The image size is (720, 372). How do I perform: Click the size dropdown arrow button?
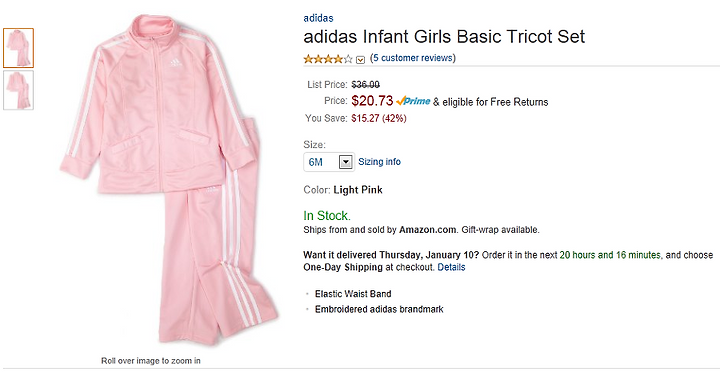point(346,162)
